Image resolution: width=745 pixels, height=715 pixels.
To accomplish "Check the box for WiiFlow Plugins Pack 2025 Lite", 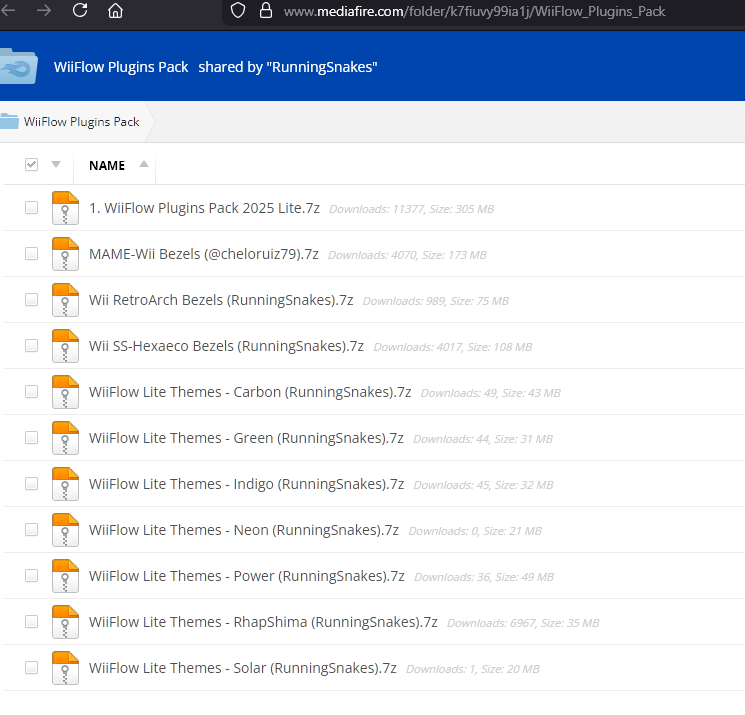I will pyautogui.click(x=31, y=208).
